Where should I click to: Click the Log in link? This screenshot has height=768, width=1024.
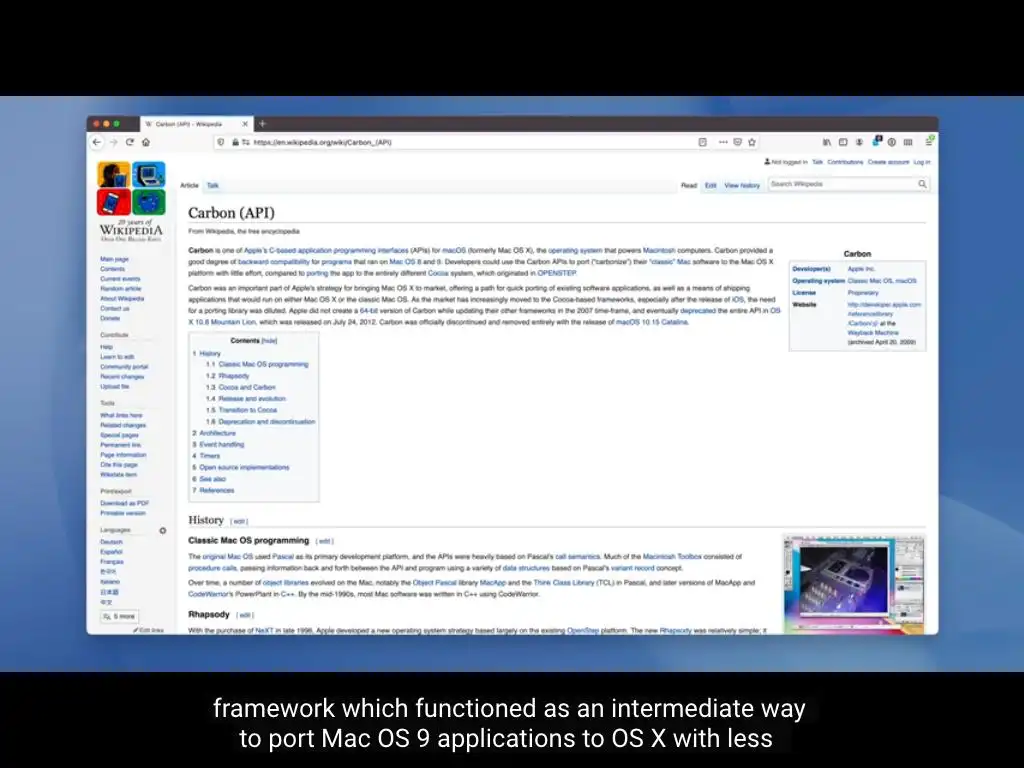tap(922, 162)
